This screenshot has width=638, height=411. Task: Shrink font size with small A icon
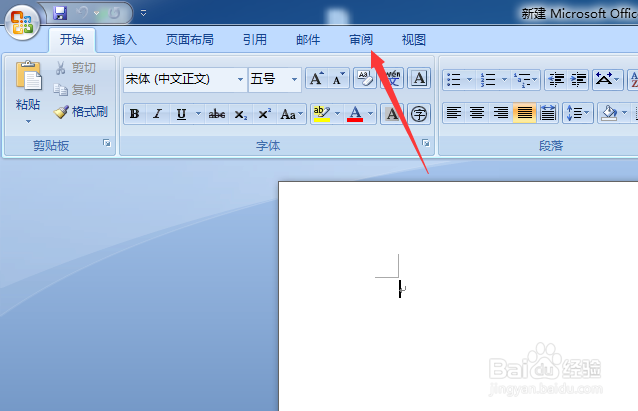339,79
